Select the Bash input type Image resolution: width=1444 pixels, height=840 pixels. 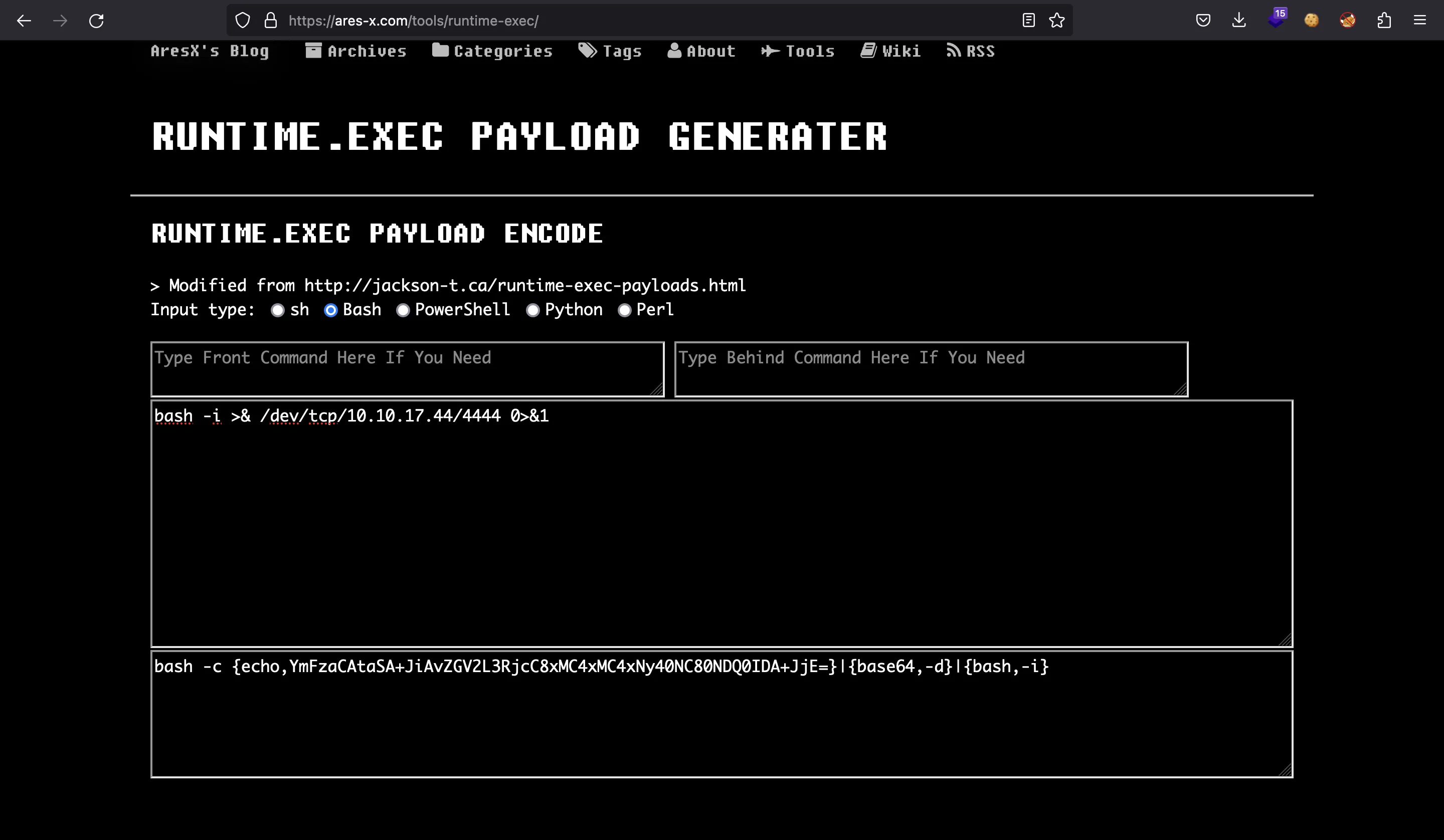click(330, 310)
